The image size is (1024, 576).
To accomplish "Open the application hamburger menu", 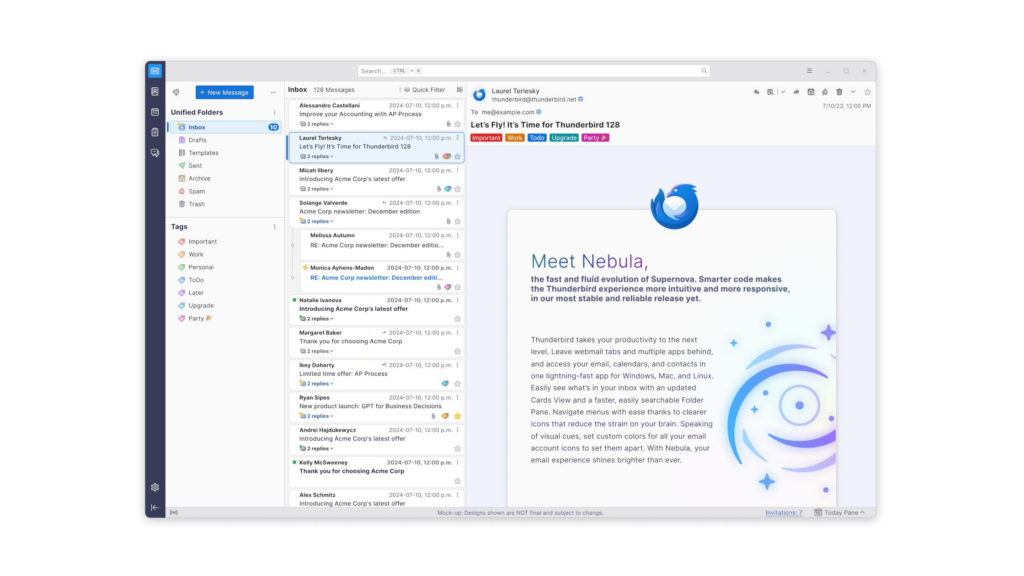I will [x=809, y=71].
